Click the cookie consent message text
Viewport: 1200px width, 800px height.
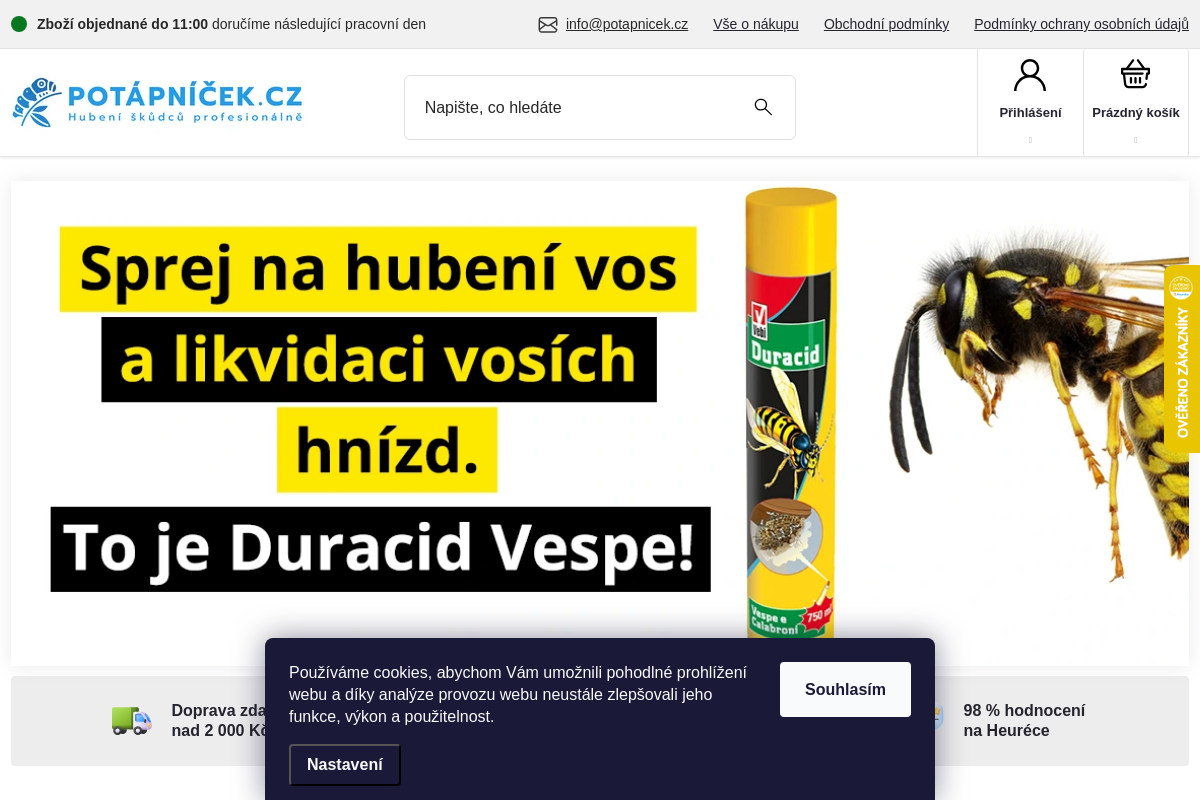[x=518, y=694]
